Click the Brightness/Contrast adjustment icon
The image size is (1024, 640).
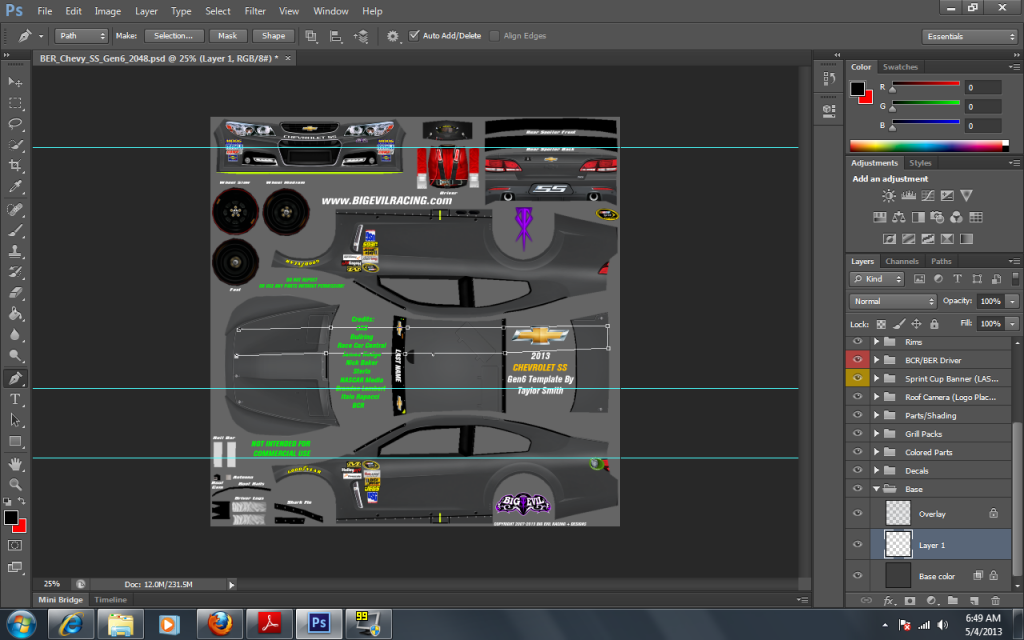click(x=889, y=195)
